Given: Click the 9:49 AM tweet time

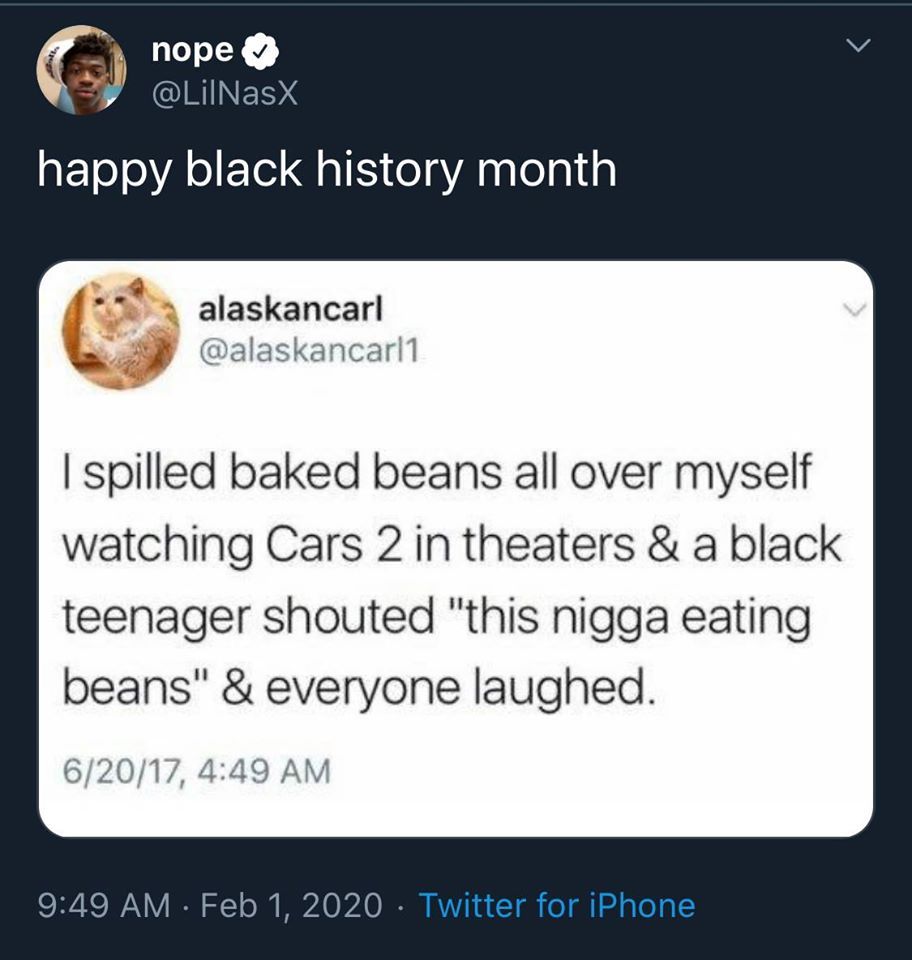Looking at the screenshot, I should point(104,905).
